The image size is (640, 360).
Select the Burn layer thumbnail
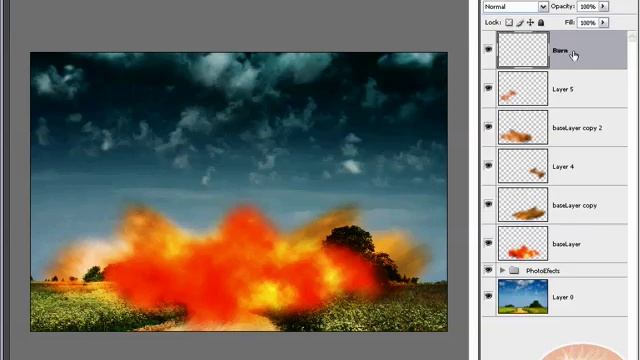point(523,50)
